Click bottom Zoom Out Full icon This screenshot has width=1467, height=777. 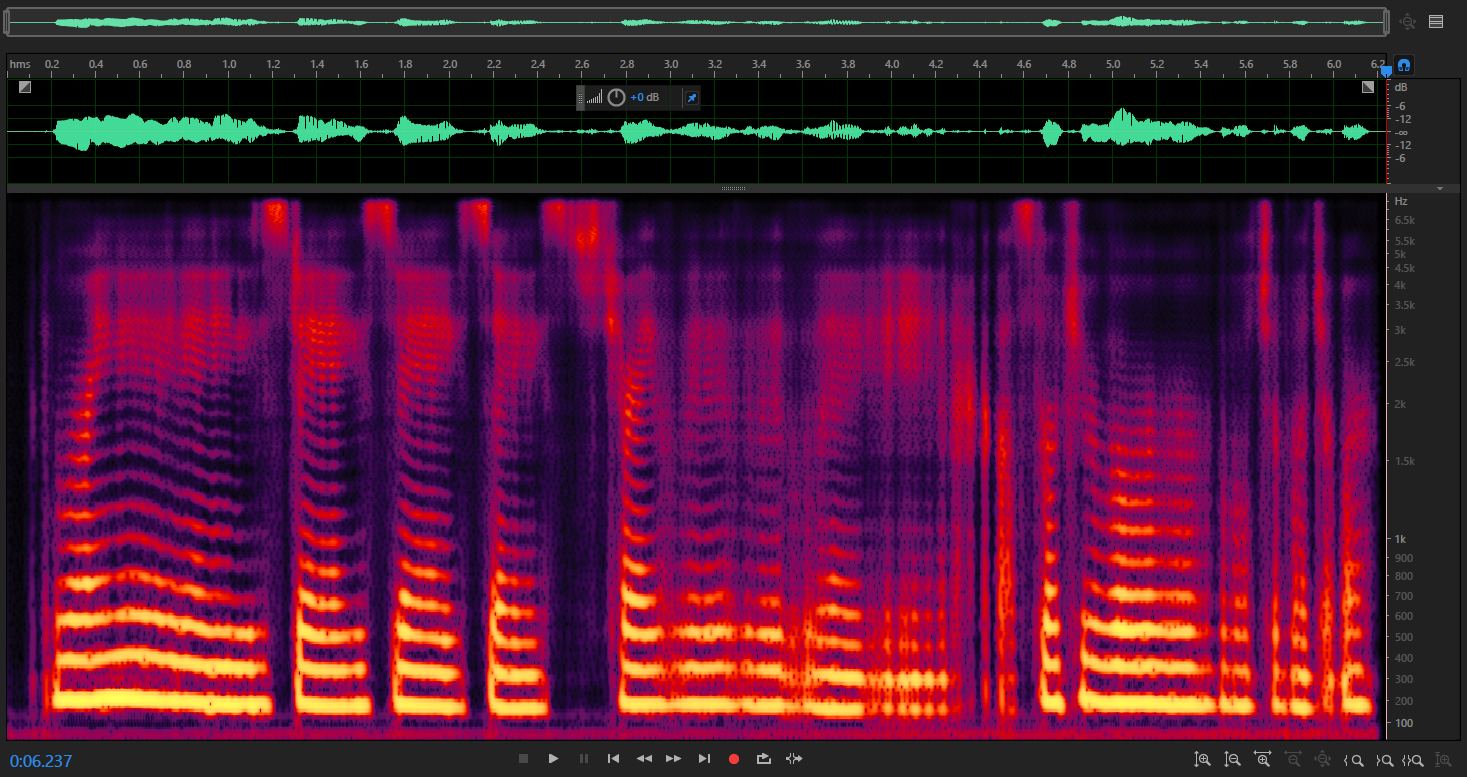[x=1323, y=760]
